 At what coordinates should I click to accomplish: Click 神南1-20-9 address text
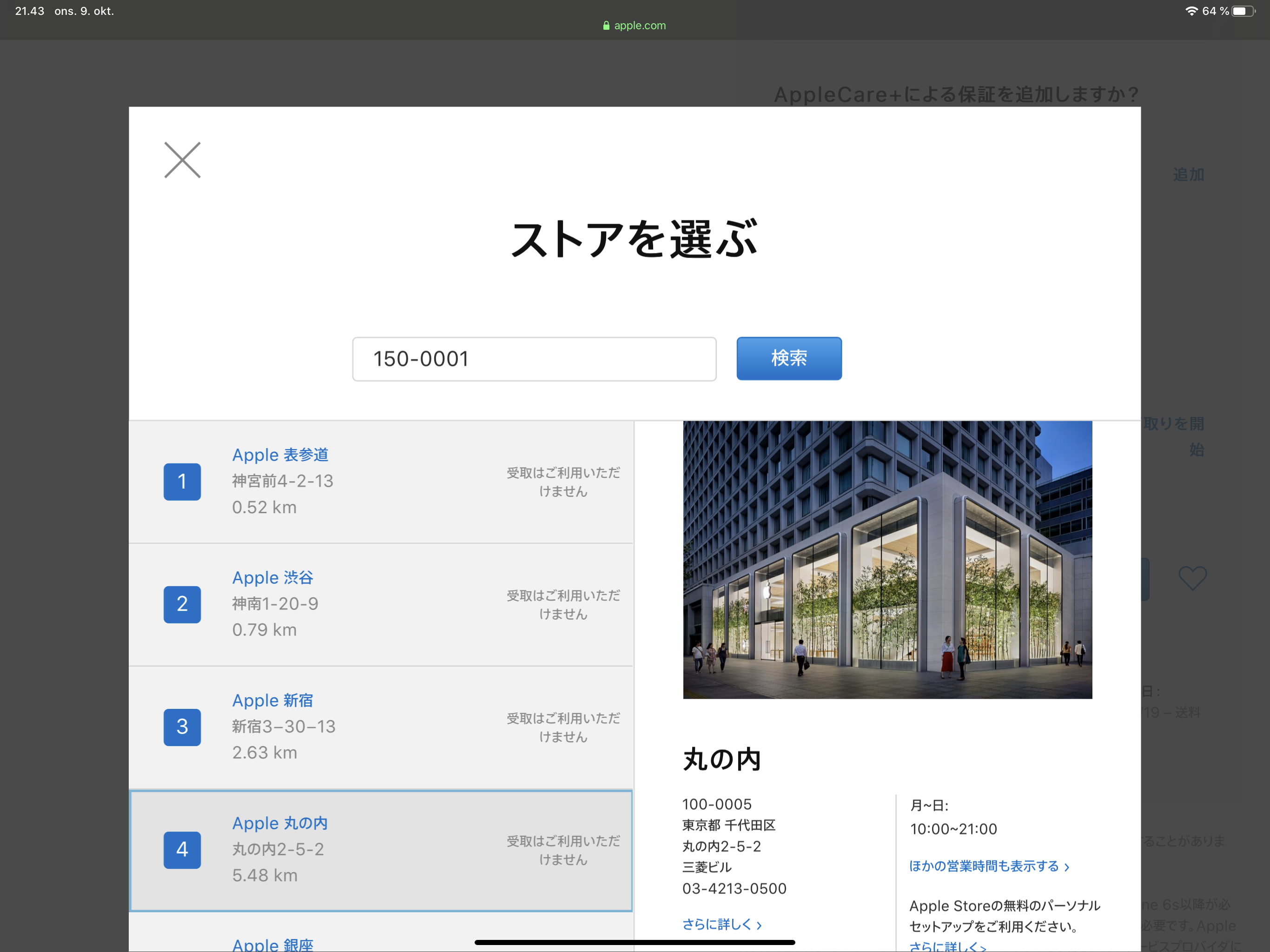(x=275, y=604)
